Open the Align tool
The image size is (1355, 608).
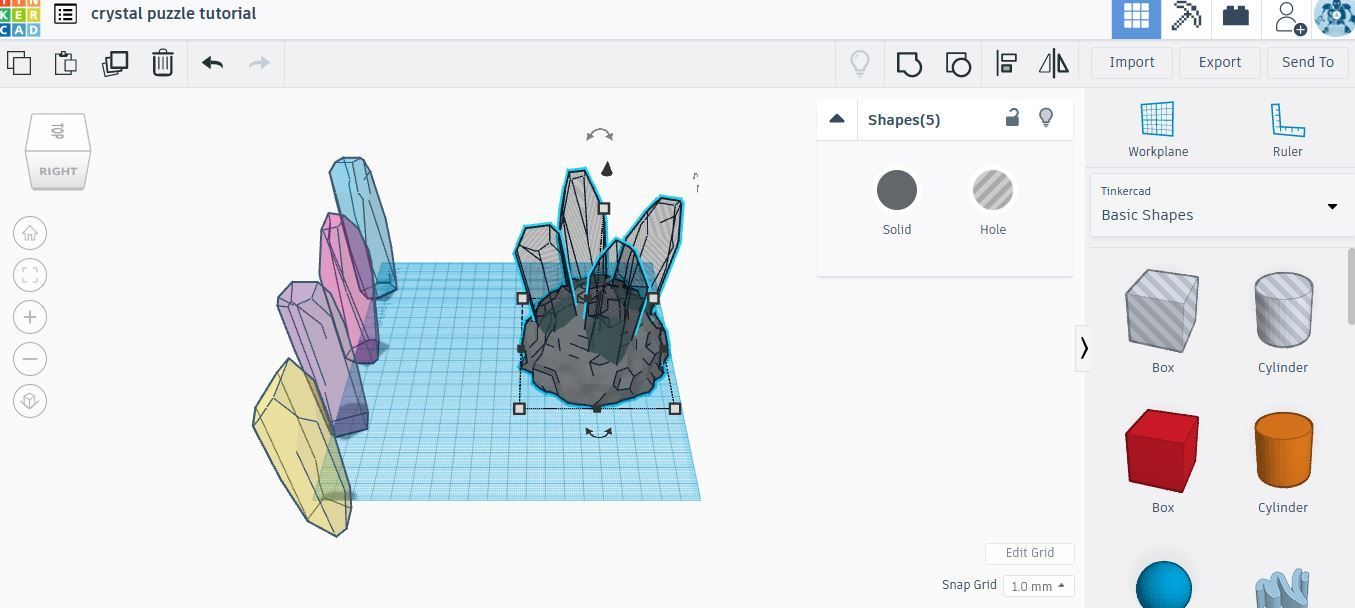point(1006,63)
